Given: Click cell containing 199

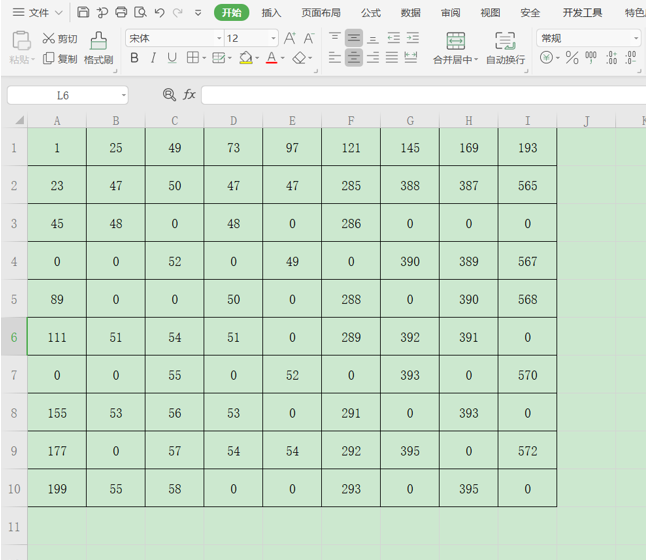Looking at the screenshot, I should pyautogui.click(x=57, y=489).
